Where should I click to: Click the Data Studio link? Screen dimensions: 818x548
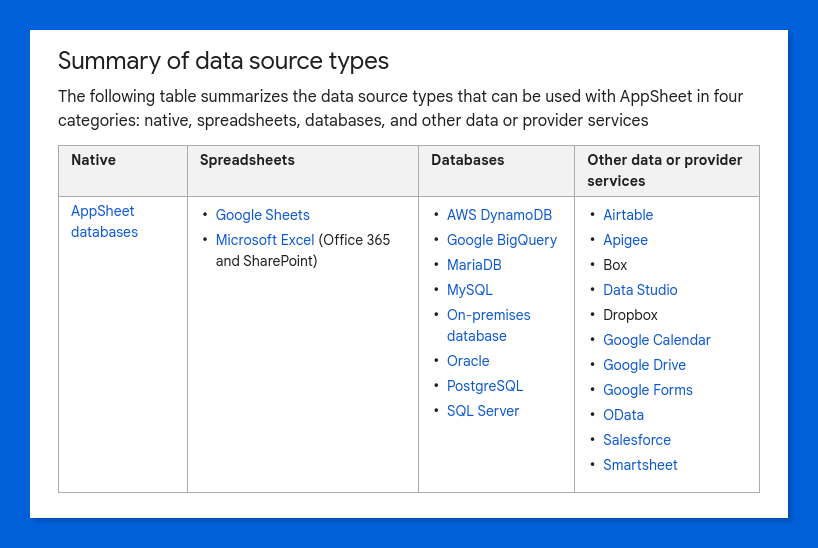coord(640,290)
